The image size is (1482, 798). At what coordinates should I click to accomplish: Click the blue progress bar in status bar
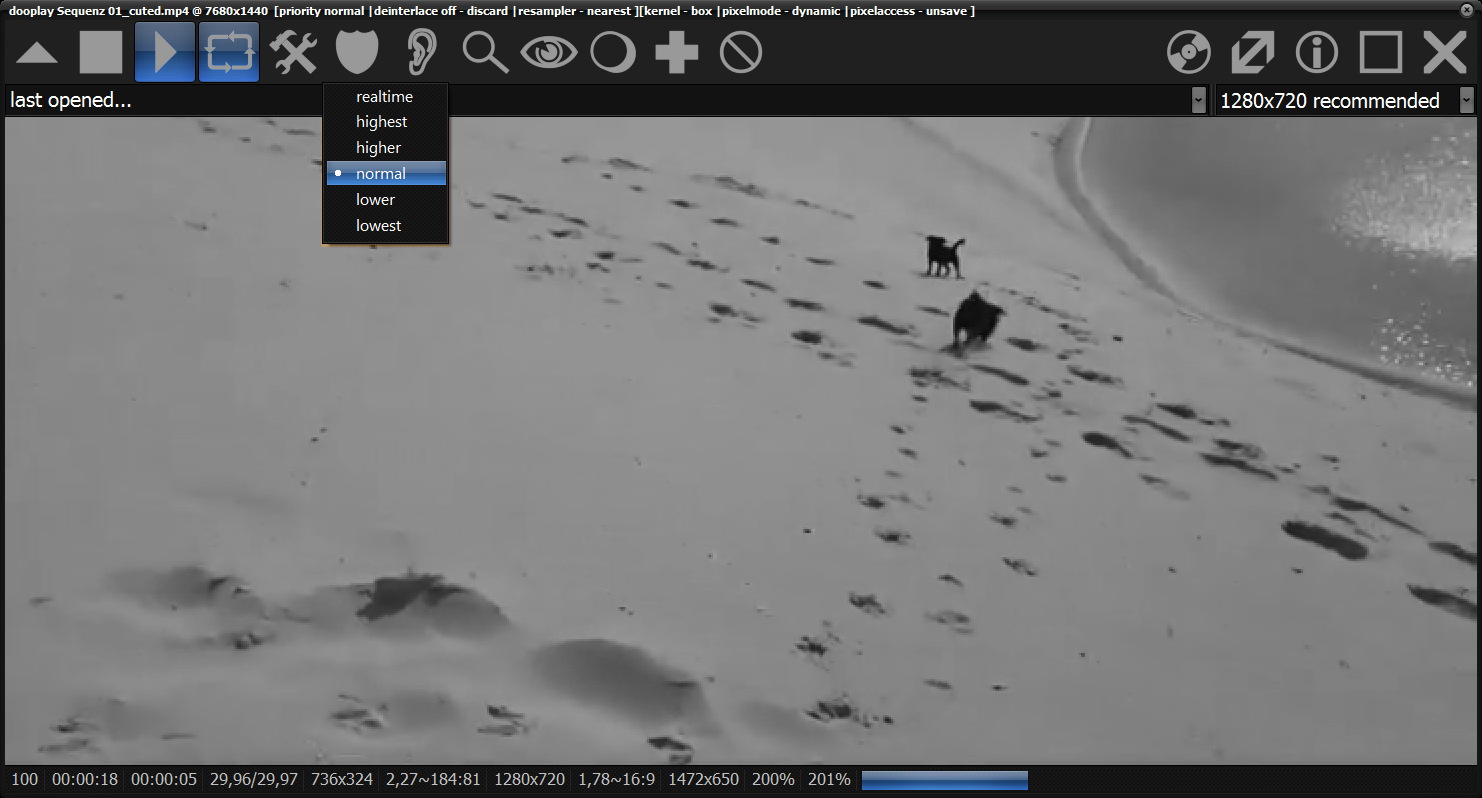pos(944,780)
